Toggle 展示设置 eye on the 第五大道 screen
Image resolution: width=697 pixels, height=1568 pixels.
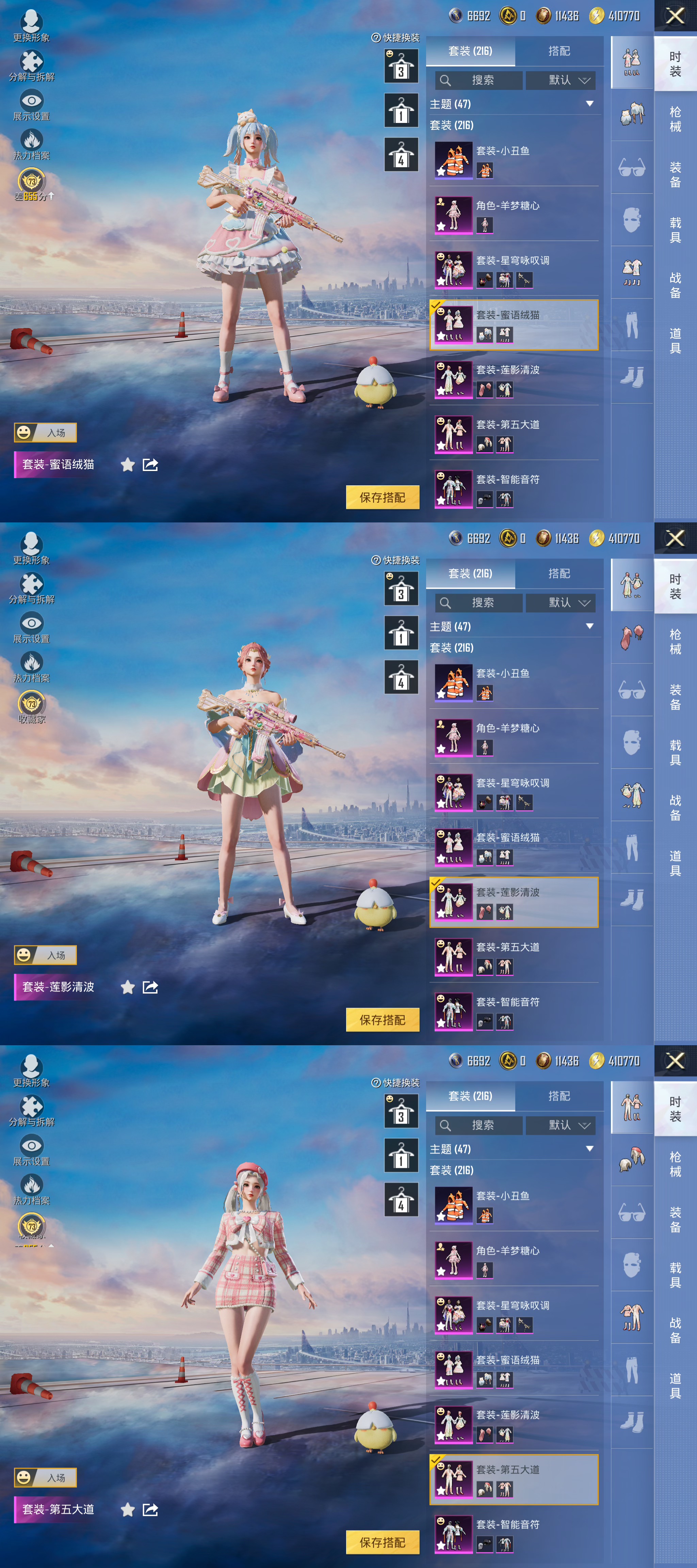click(32, 1145)
